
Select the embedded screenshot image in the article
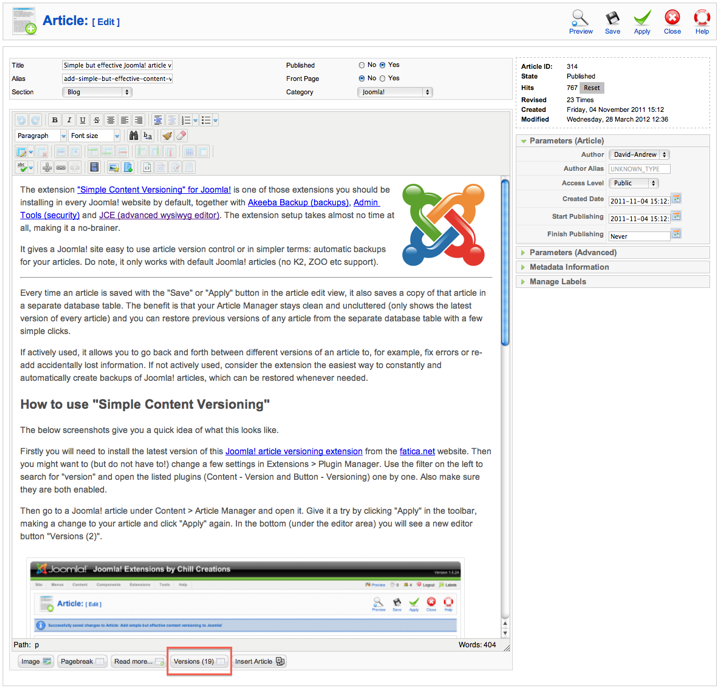[x=246, y=597]
